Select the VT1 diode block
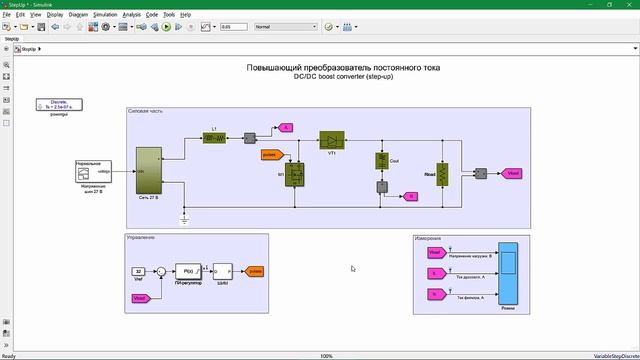The width and height of the screenshot is (640, 360). coord(332,140)
